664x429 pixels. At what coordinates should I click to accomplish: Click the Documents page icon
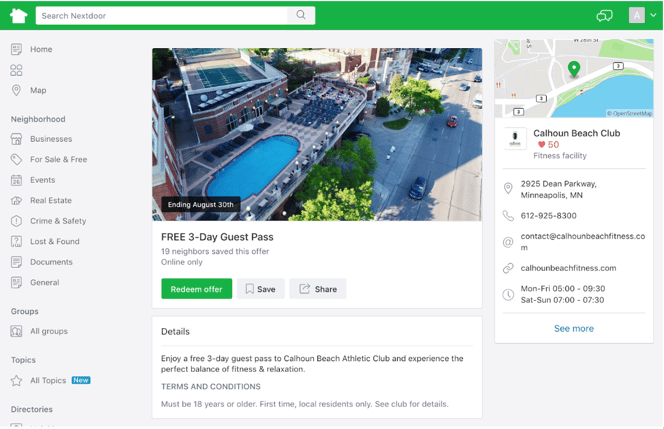(16, 262)
